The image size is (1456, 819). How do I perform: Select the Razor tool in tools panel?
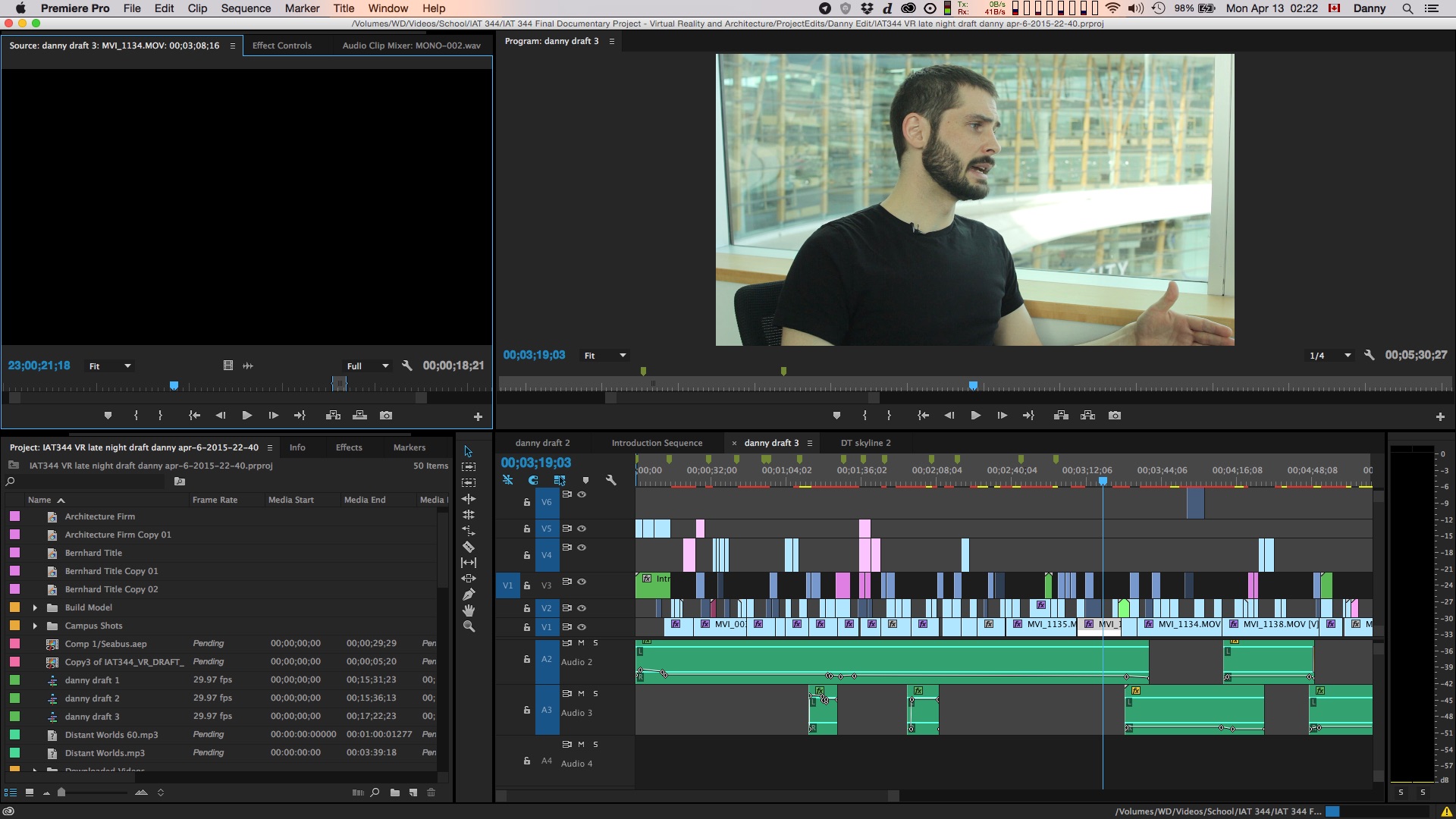(x=469, y=547)
